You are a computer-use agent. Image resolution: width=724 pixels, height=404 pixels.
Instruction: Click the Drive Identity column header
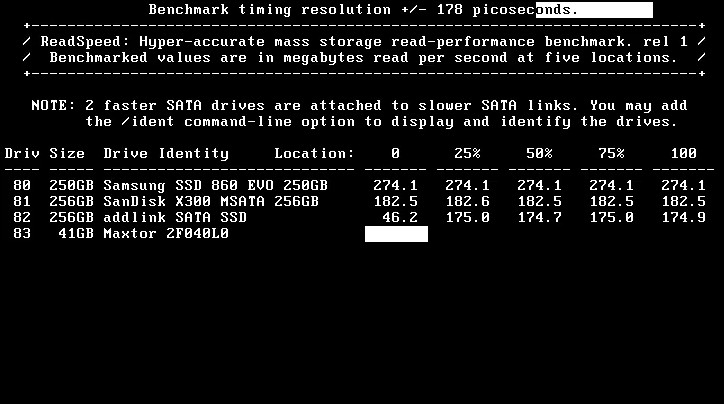166,153
